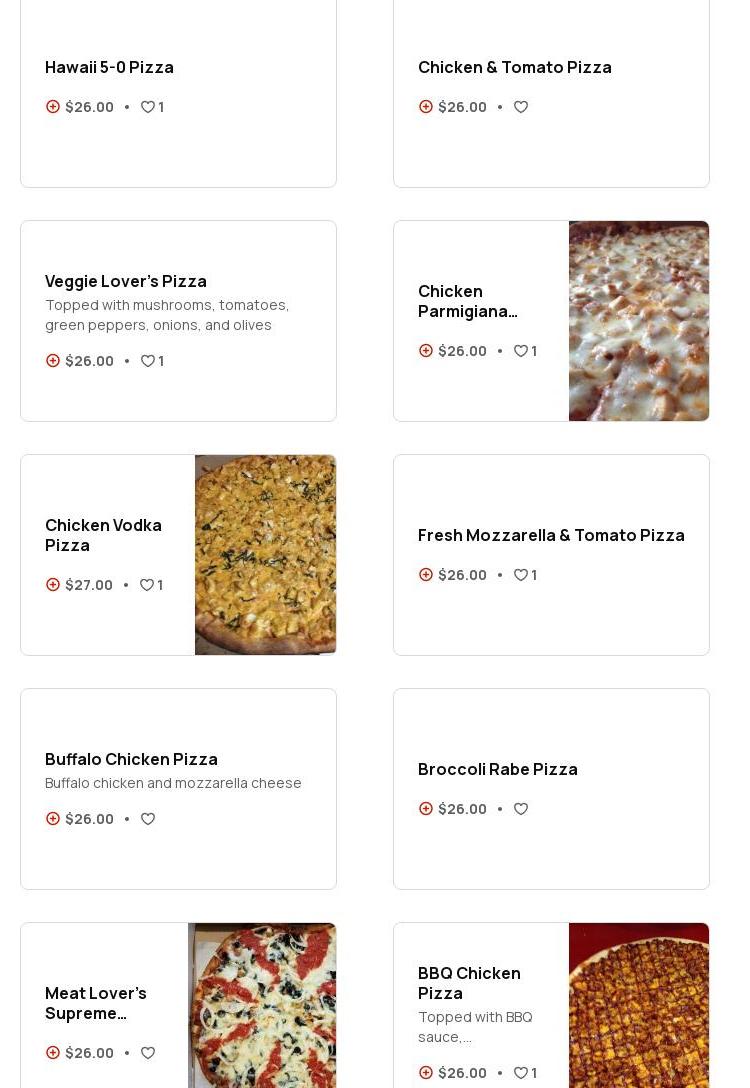
Task: Add Fresh Mozzarella & Tomato Pizza
Action: coord(426,575)
